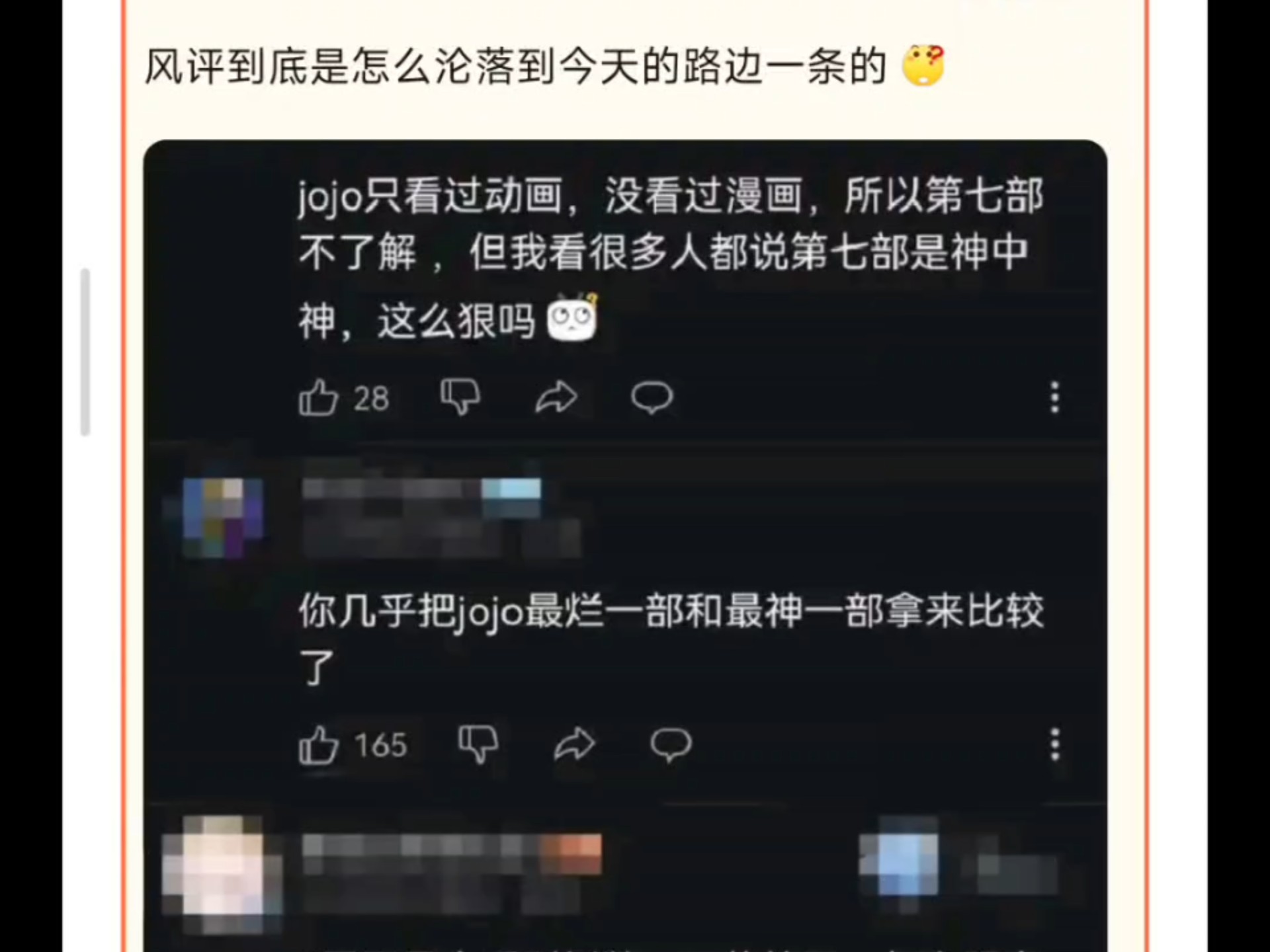The width and height of the screenshot is (1270, 952).
Task: Reply to the comment with 28 likes
Action: 652,397
